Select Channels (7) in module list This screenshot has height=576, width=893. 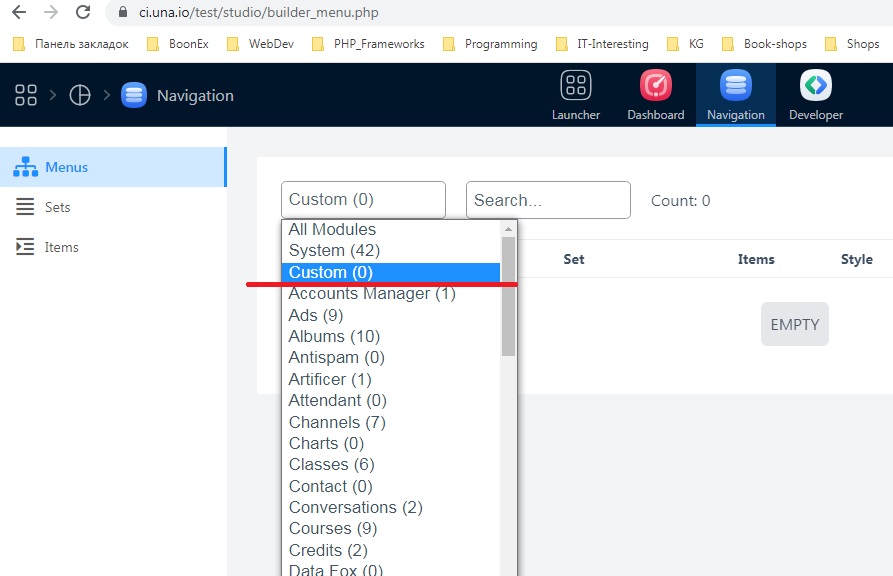pyautogui.click(x=337, y=422)
